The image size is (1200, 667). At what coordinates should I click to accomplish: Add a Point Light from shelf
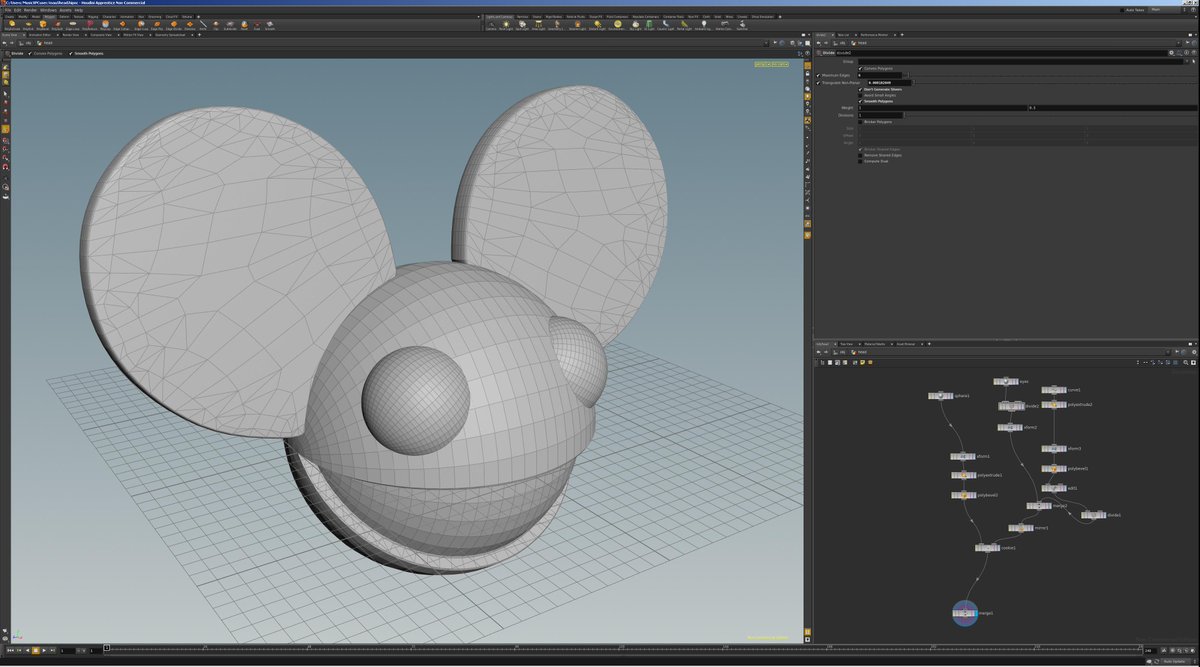pyautogui.click(x=506, y=25)
